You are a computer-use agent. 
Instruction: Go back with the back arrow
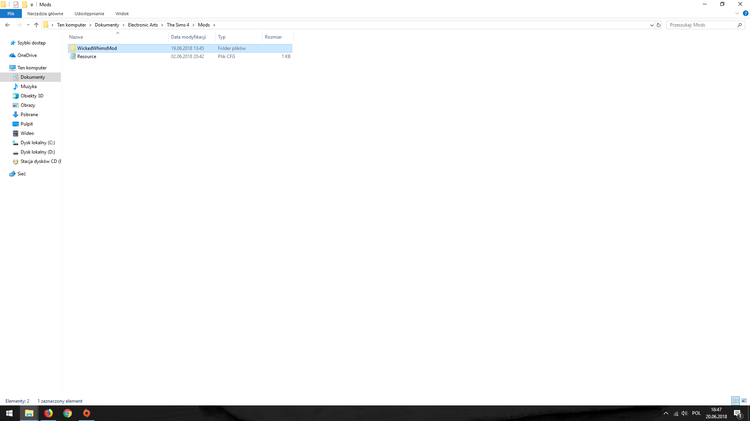click(x=7, y=25)
